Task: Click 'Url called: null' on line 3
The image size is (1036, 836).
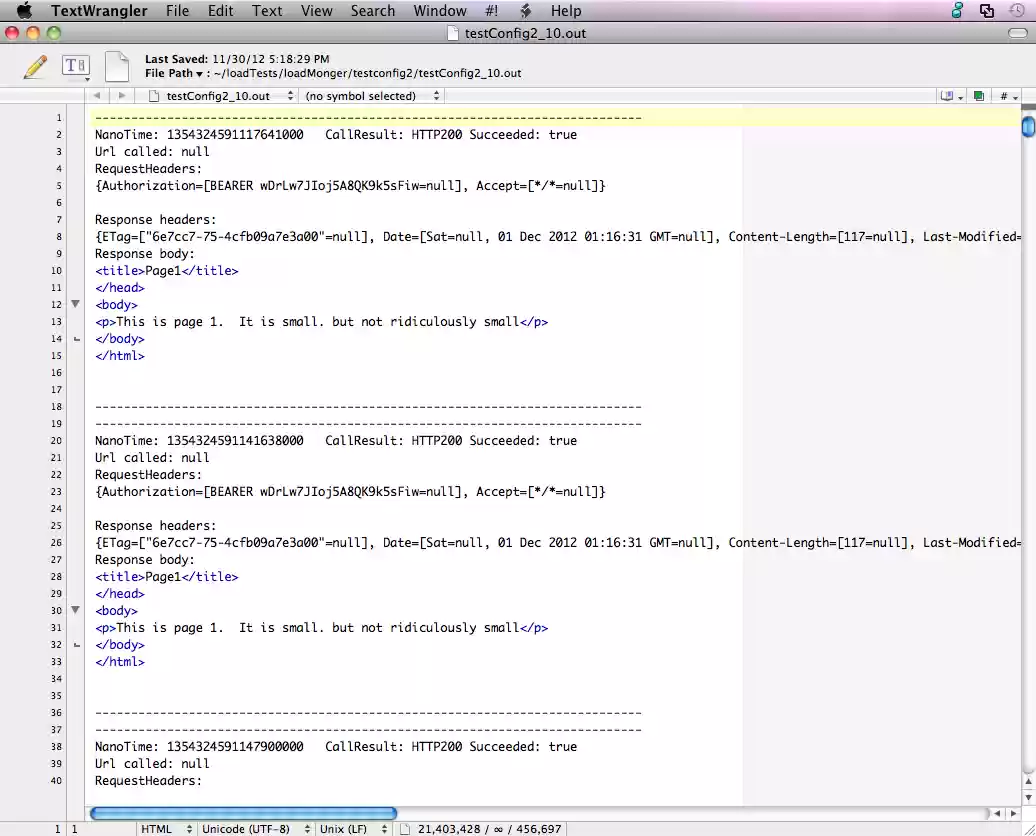Action: [x=152, y=151]
